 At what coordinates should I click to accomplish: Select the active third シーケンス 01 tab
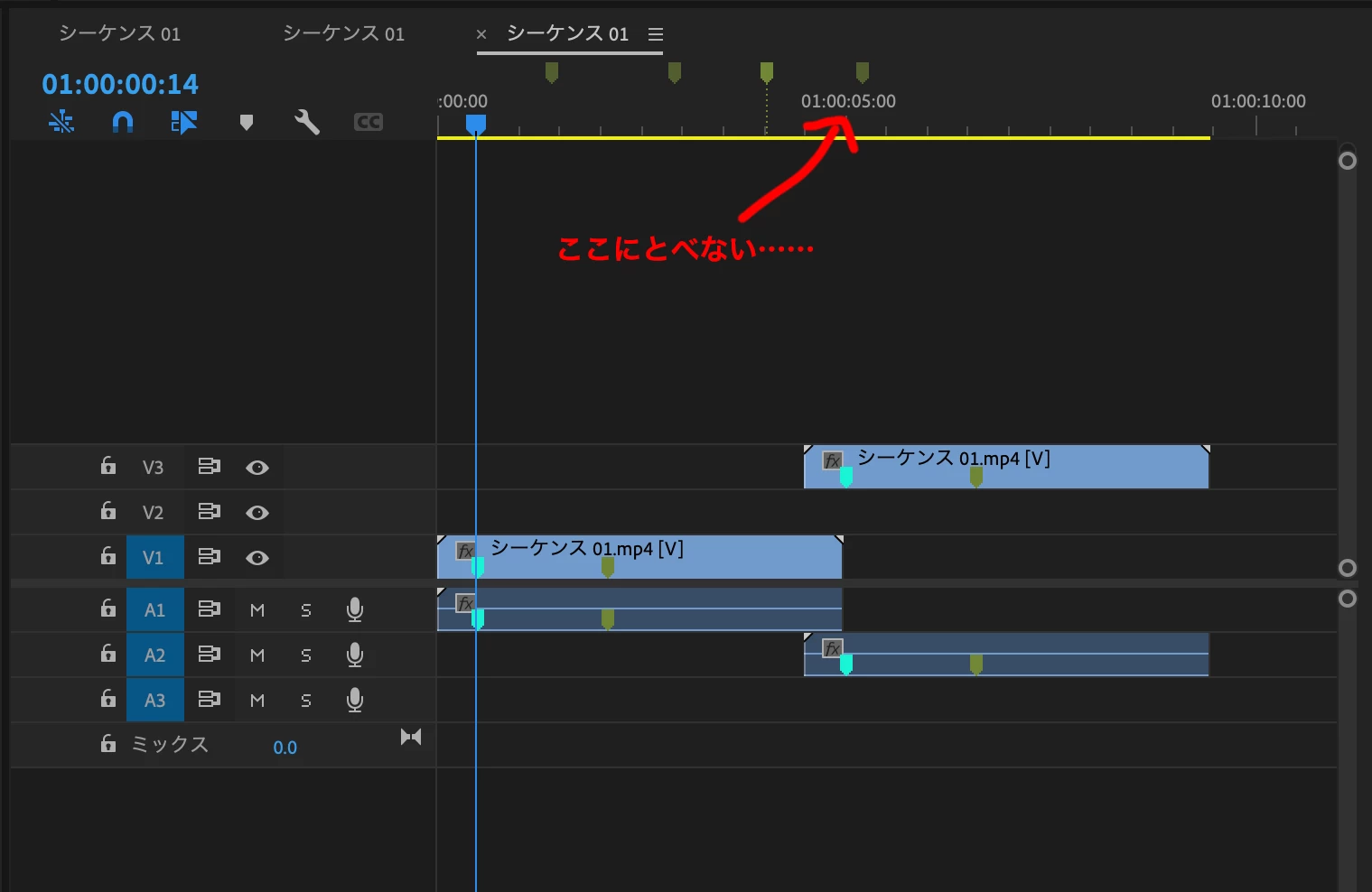568,33
